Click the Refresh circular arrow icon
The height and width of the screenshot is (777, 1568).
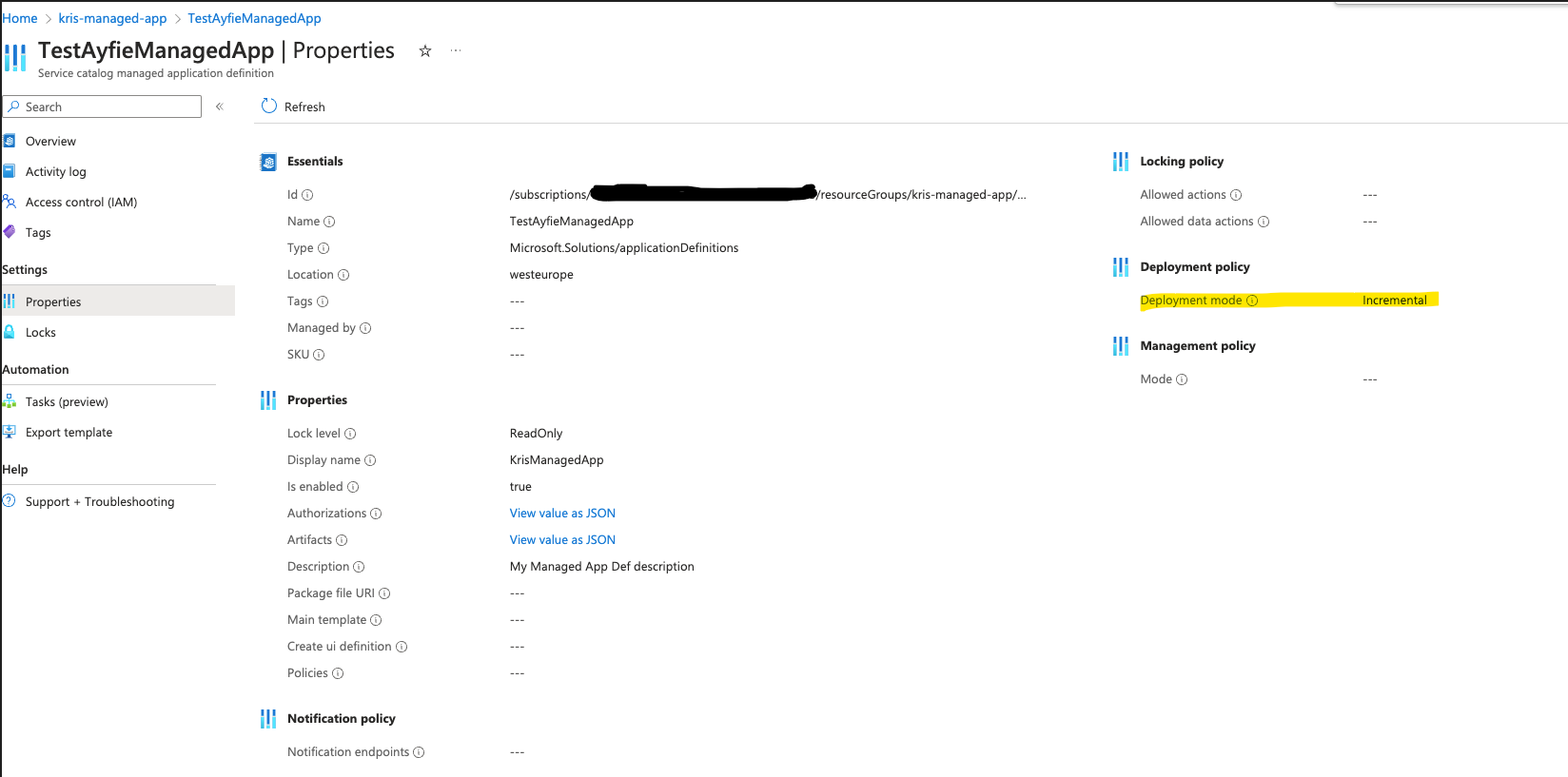[269, 106]
